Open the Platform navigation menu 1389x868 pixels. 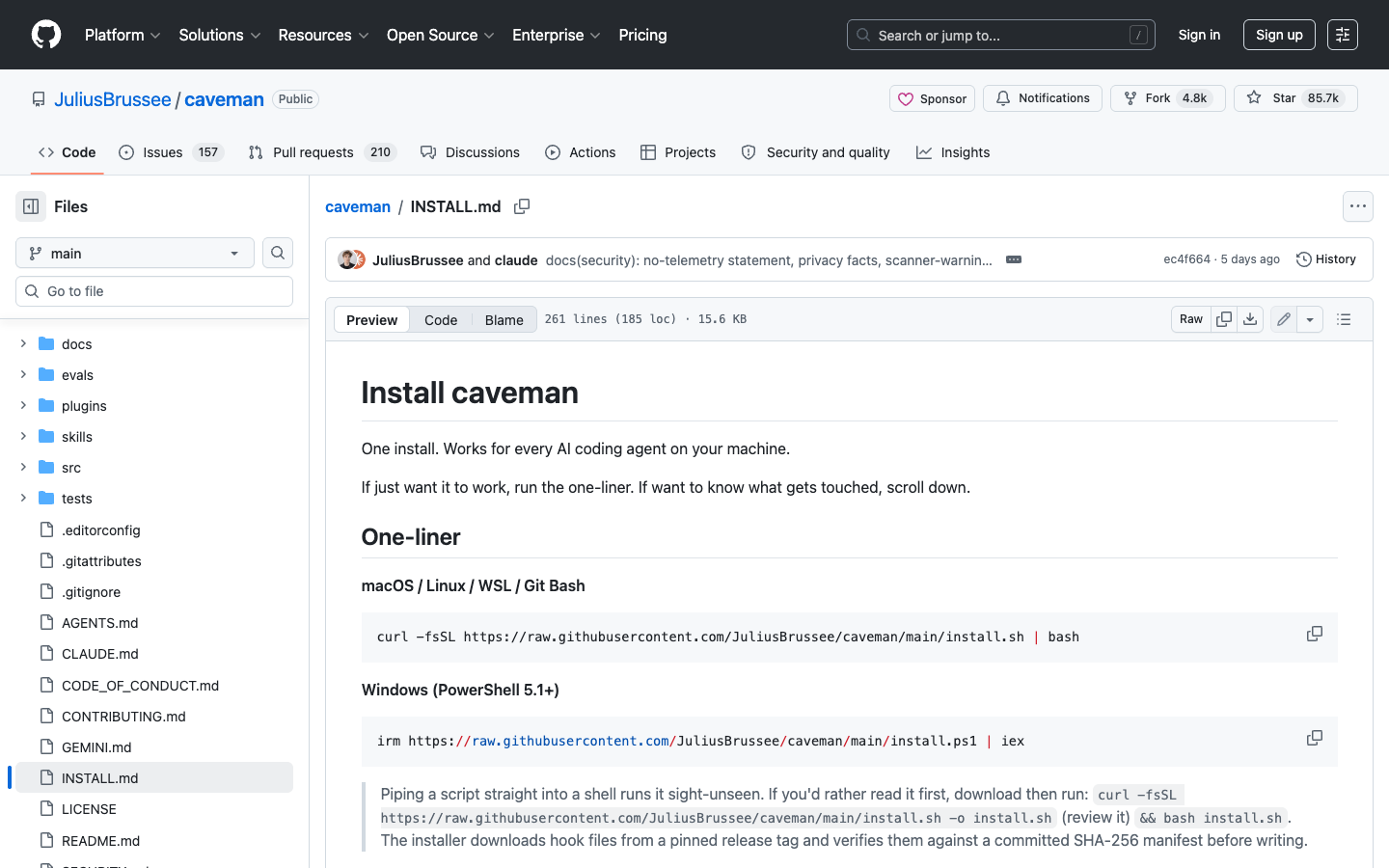123,35
